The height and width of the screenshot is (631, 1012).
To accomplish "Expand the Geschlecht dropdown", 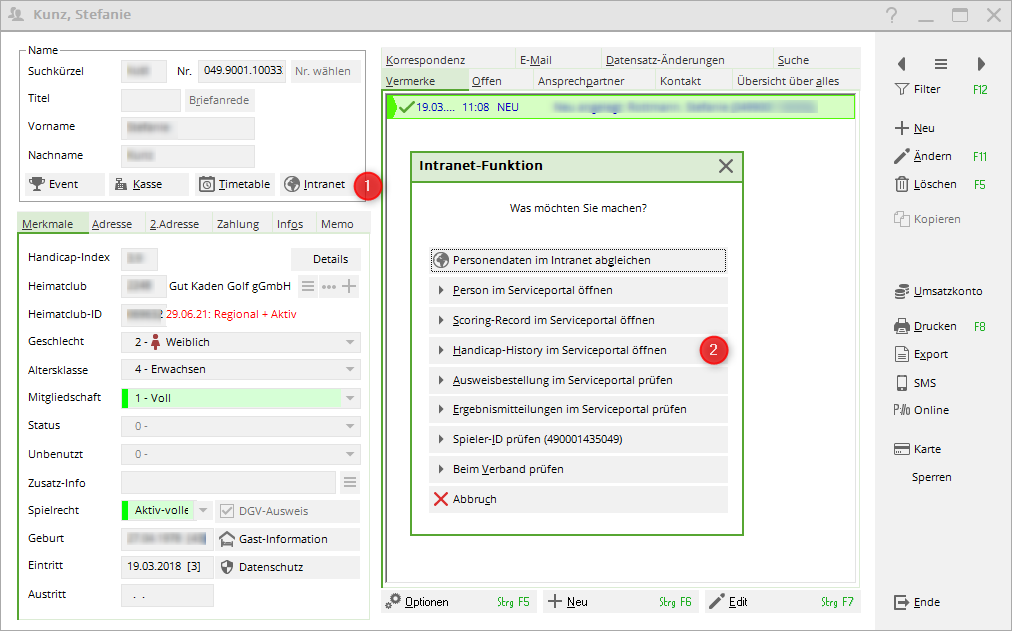I will pyautogui.click(x=349, y=342).
